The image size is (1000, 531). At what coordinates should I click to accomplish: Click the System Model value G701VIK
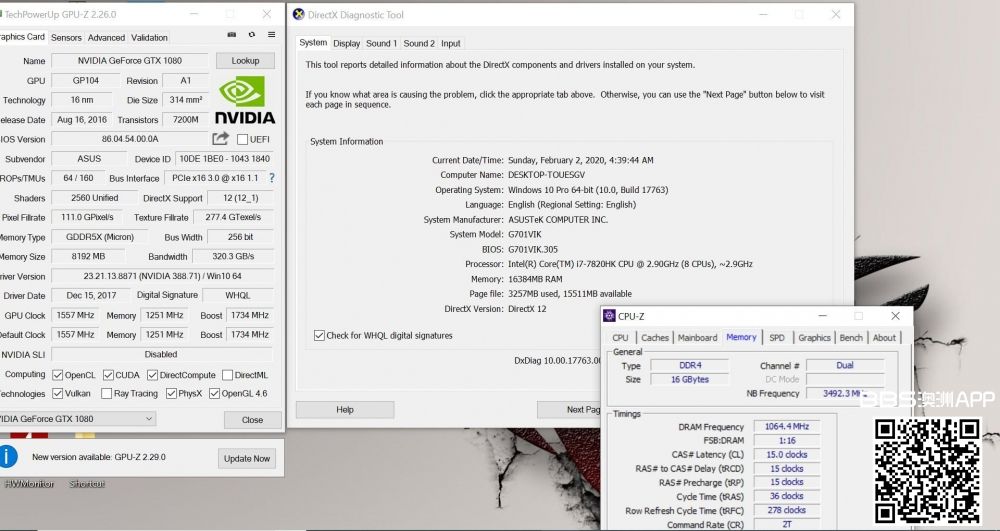click(524, 234)
